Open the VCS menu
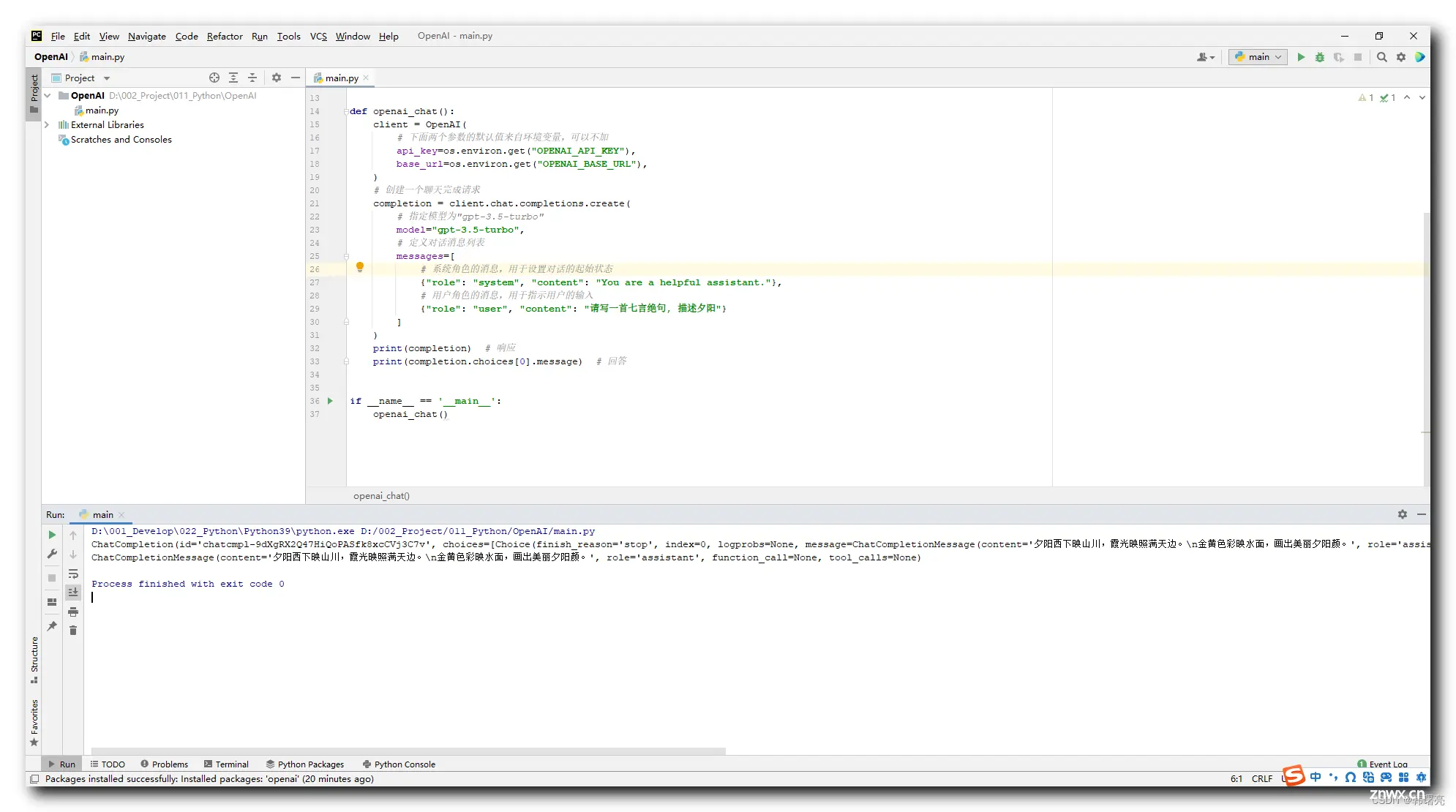 318,36
